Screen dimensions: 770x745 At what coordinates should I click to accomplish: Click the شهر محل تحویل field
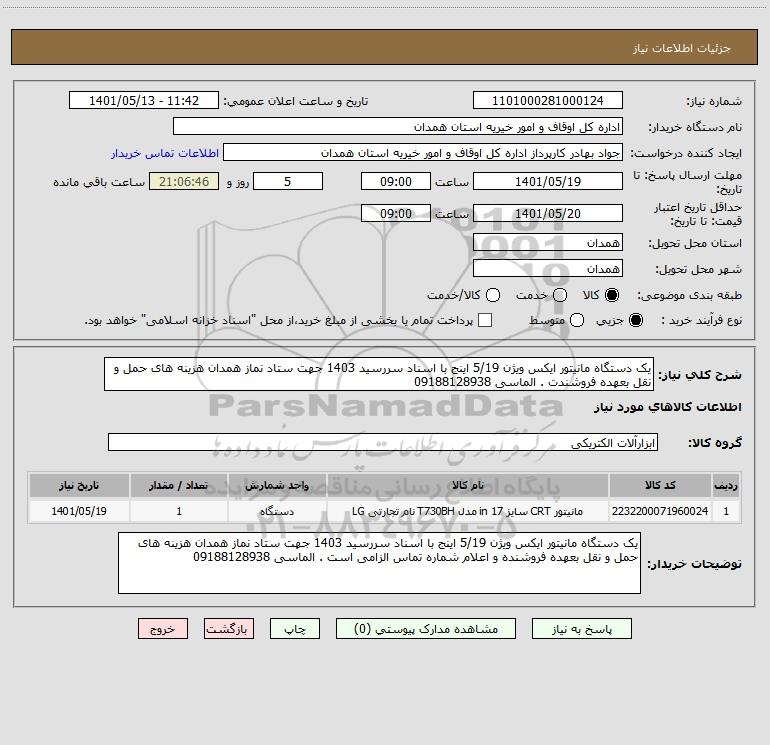tap(548, 269)
